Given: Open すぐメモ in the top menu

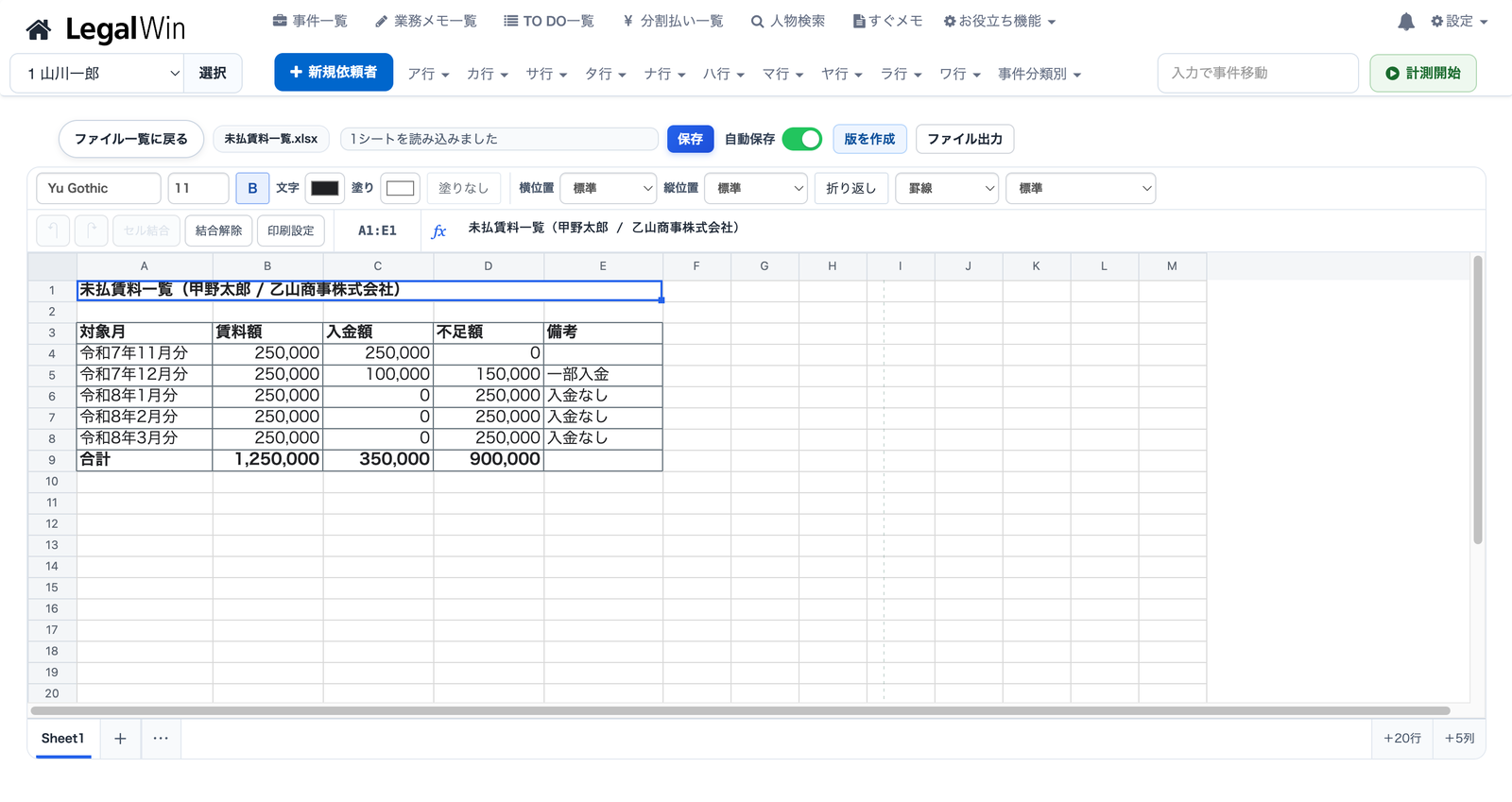Looking at the screenshot, I should (x=887, y=21).
